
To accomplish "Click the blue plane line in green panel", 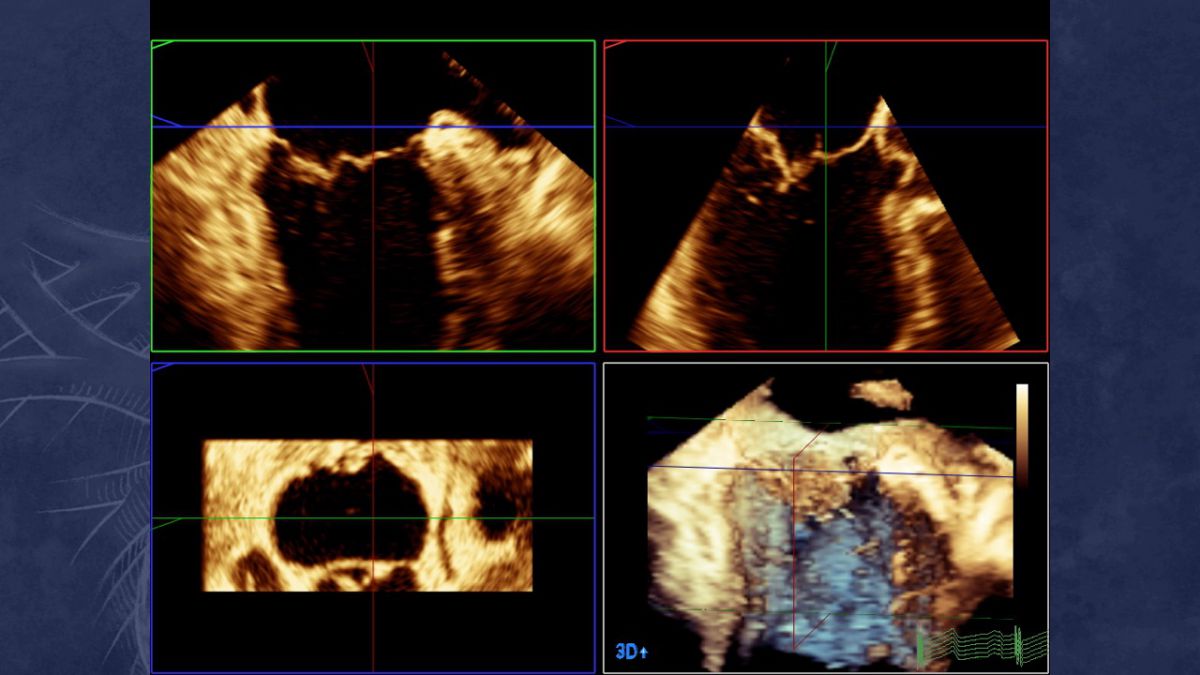I will (373, 127).
